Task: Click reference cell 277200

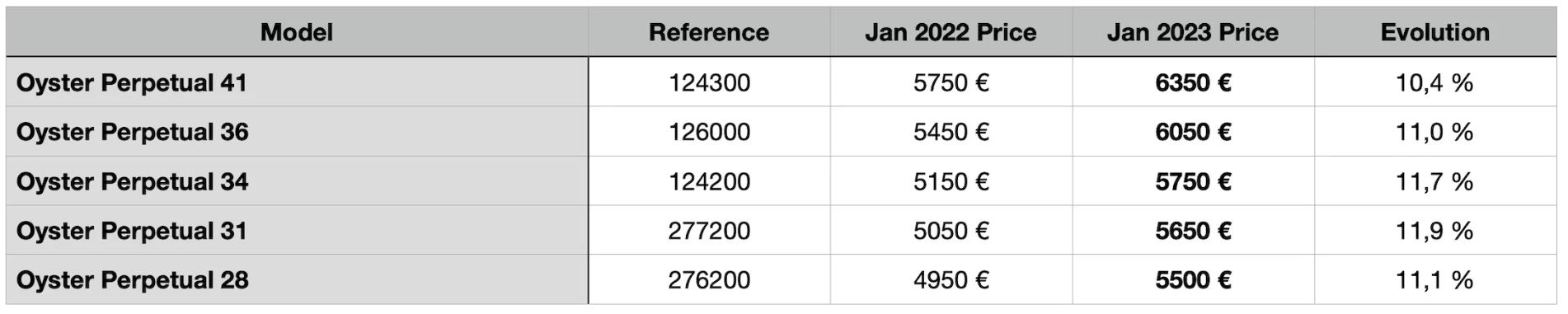Action: pos(709,231)
